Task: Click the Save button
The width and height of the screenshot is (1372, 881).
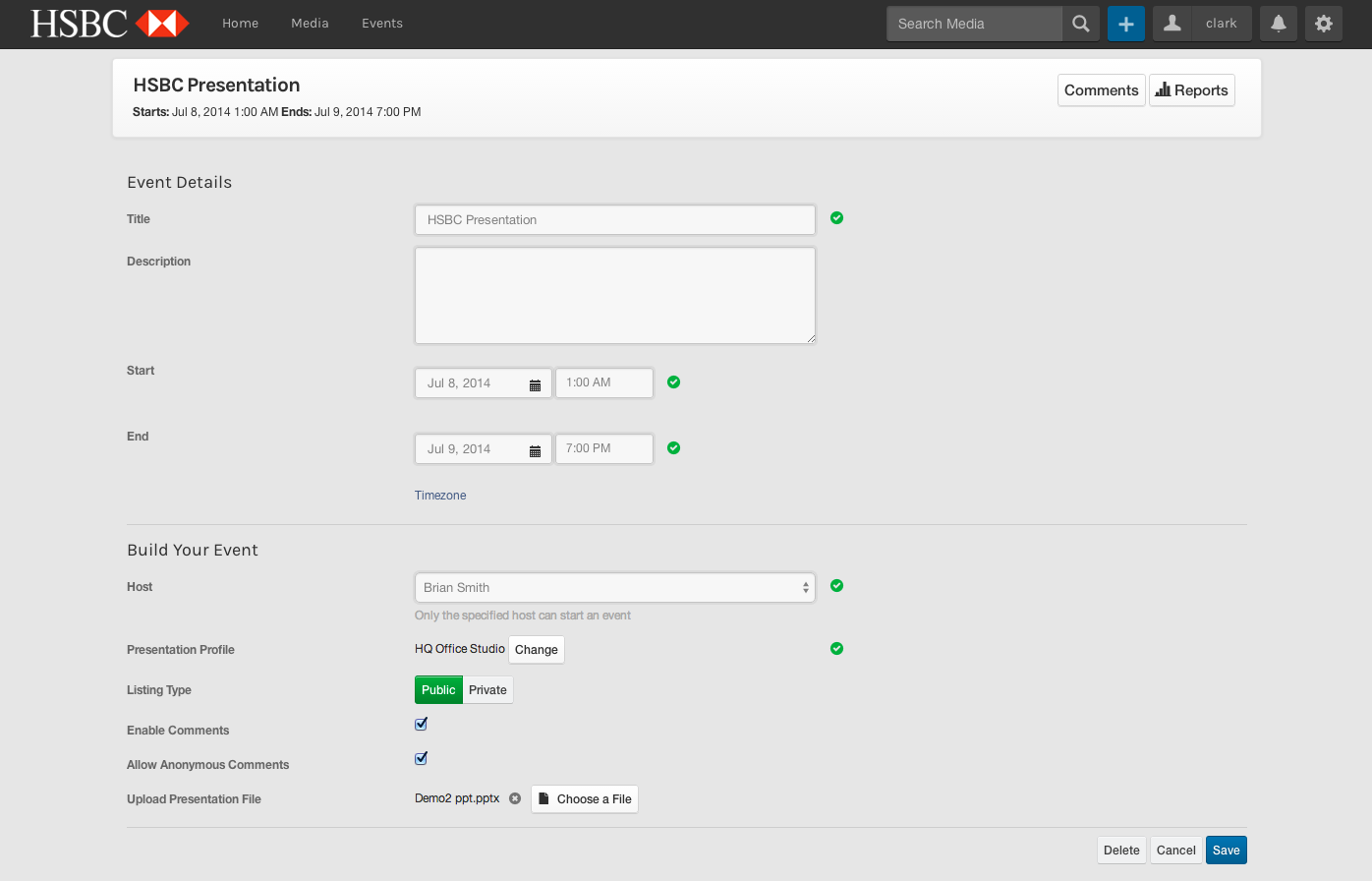Action: [x=1227, y=851]
